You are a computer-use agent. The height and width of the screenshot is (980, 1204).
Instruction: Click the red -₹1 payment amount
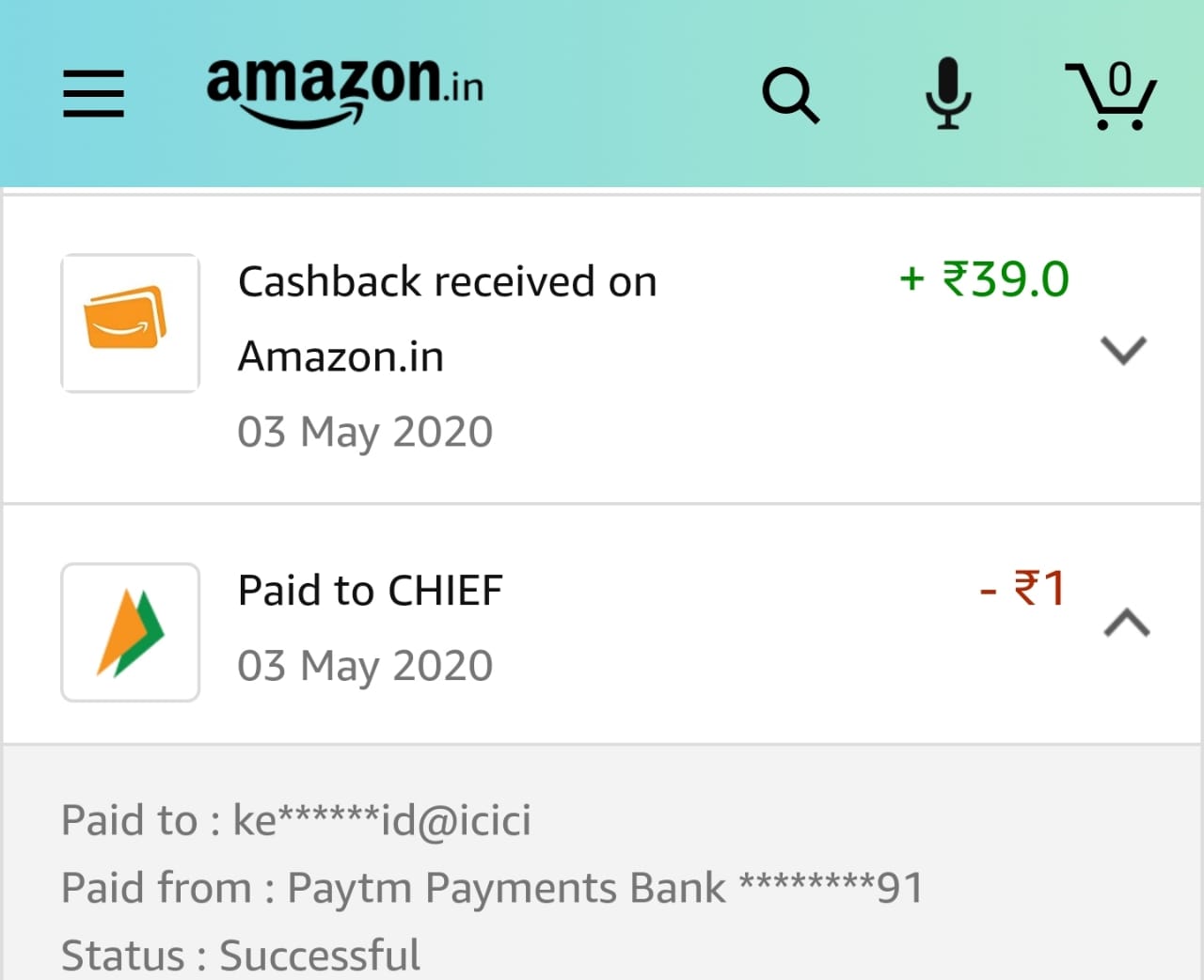(1022, 589)
